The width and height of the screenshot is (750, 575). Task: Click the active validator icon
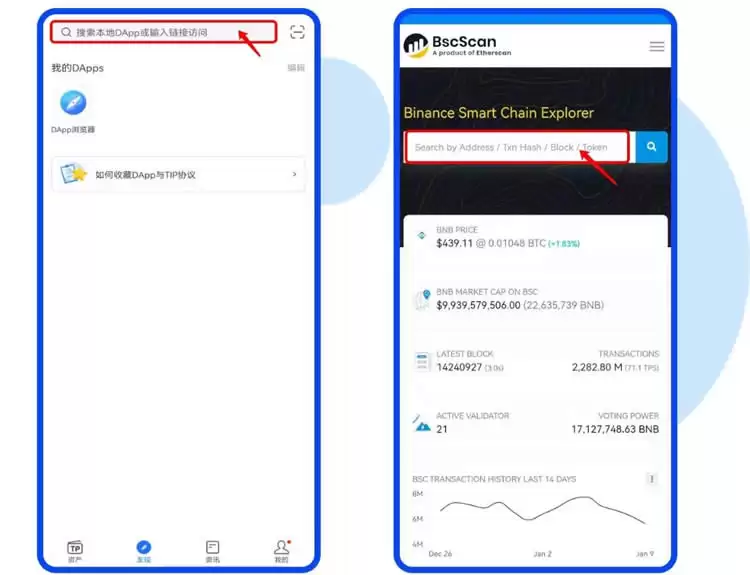[421, 423]
